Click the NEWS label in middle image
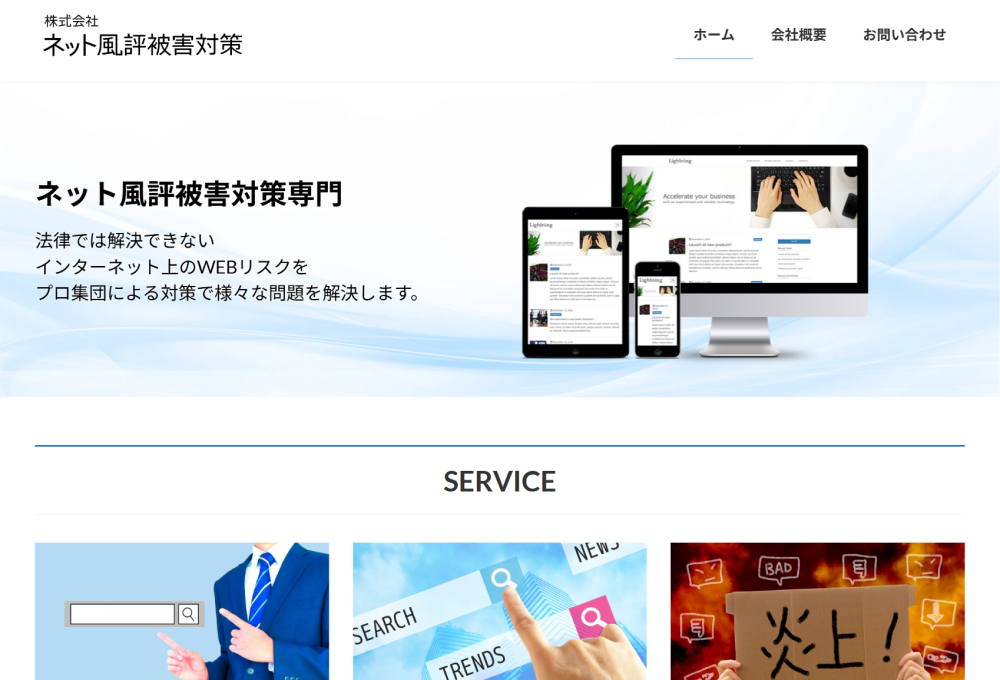Image resolution: width=1000 pixels, height=680 pixels. coord(597,551)
